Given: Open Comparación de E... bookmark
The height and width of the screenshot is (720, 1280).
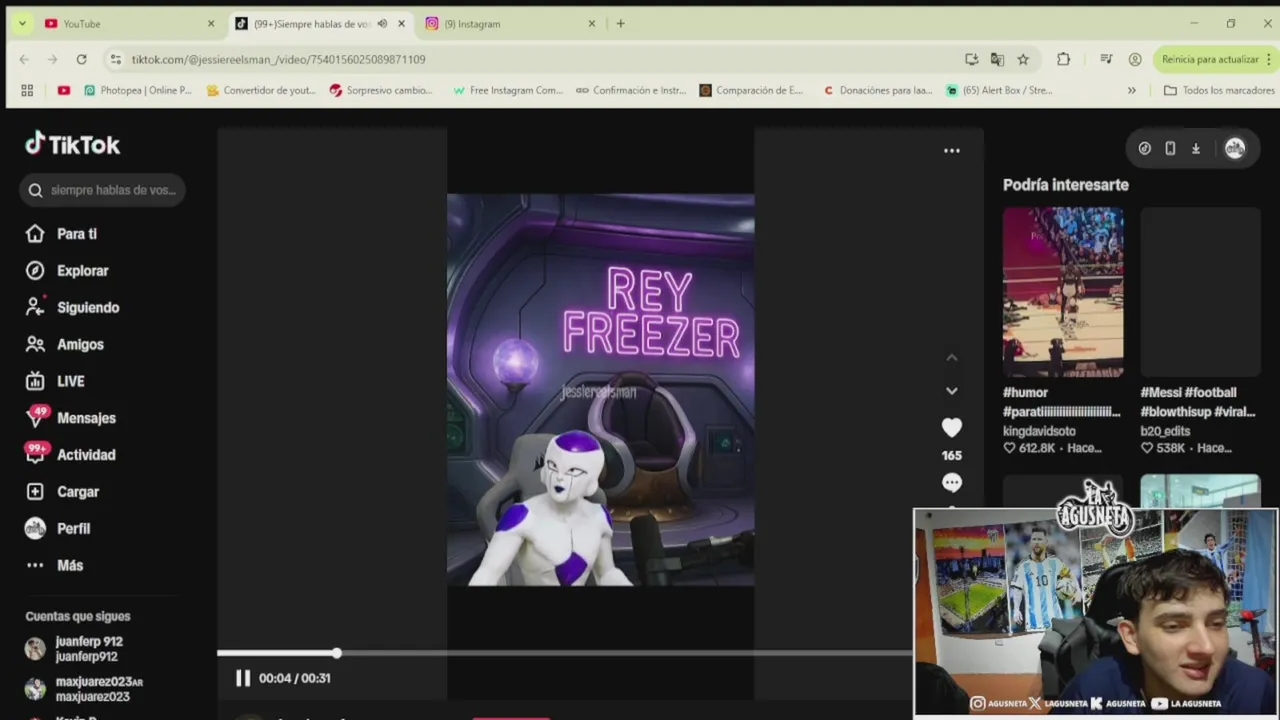Looking at the screenshot, I should pyautogui.click(x=751, y=90).
